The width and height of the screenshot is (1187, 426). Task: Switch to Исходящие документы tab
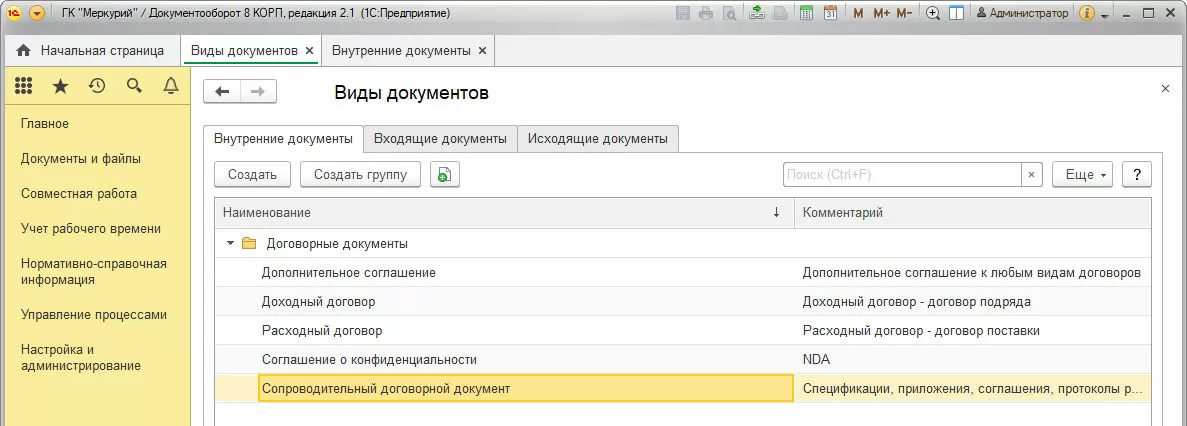(598, 138)
